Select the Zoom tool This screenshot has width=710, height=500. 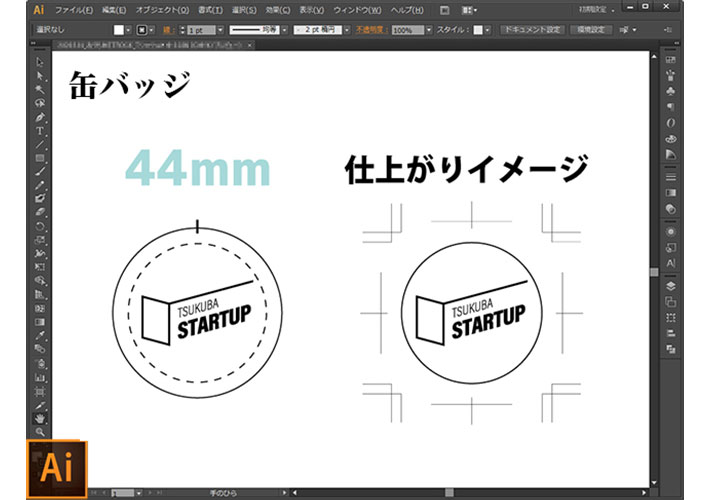click(x=40, y=432)
